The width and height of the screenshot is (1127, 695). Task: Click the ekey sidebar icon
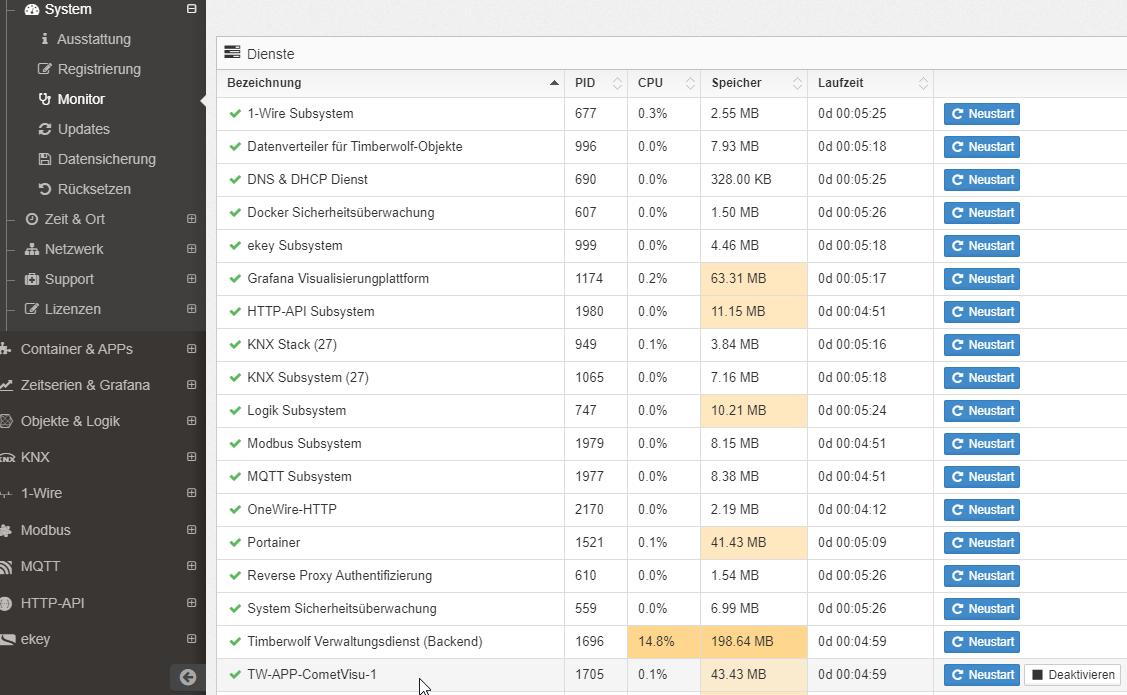[x=7, y=640]
